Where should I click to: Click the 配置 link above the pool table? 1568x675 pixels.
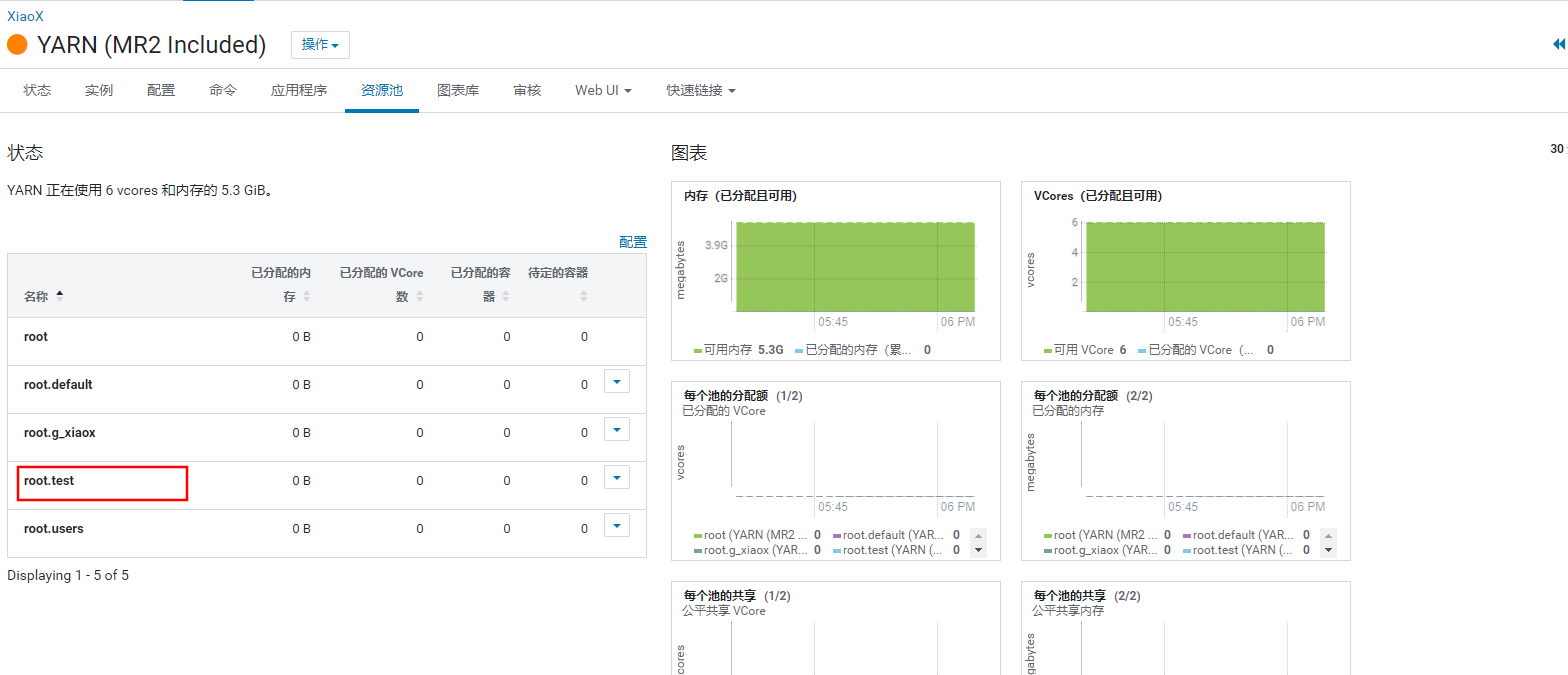(633, 242)
